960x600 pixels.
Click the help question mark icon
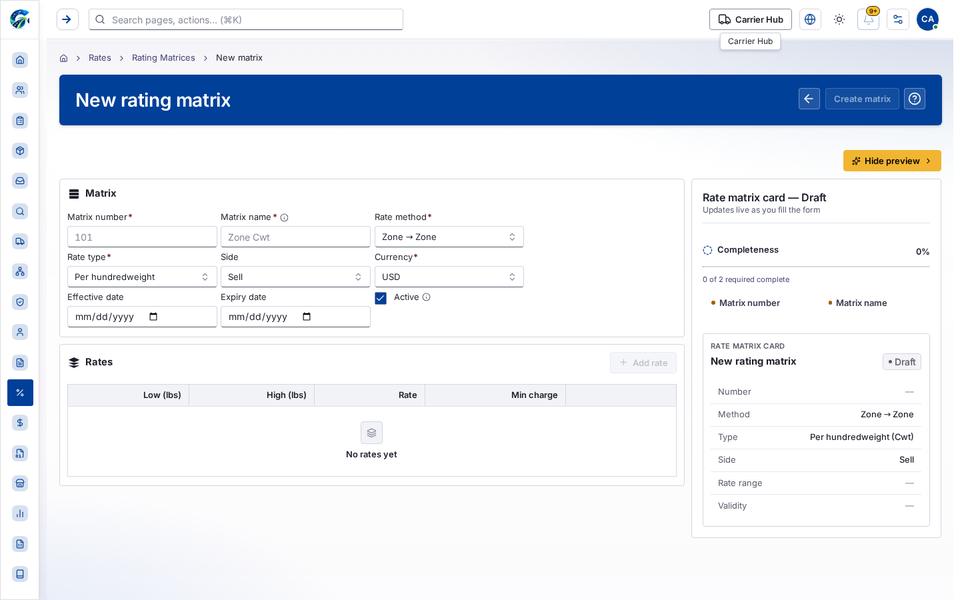point(914,99)
